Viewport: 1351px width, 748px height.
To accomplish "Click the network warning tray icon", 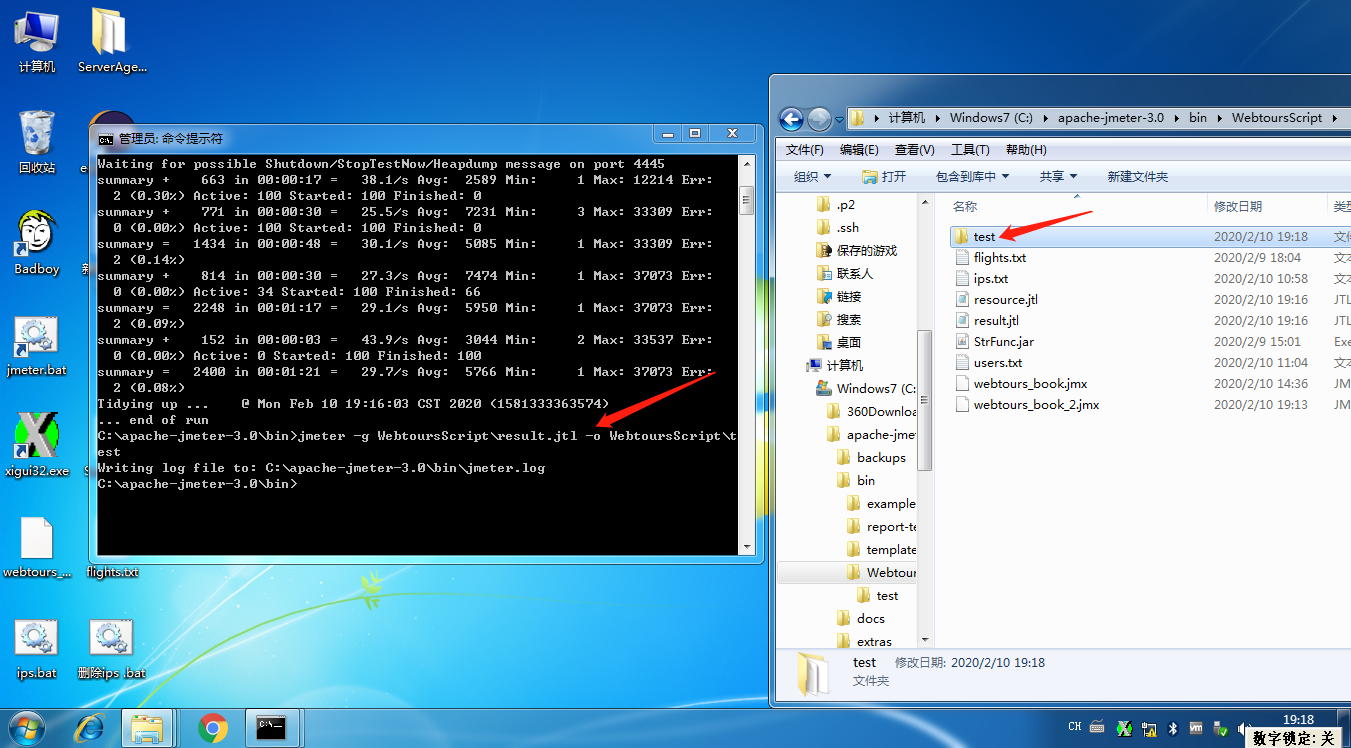I will [x=1149, y=728].
